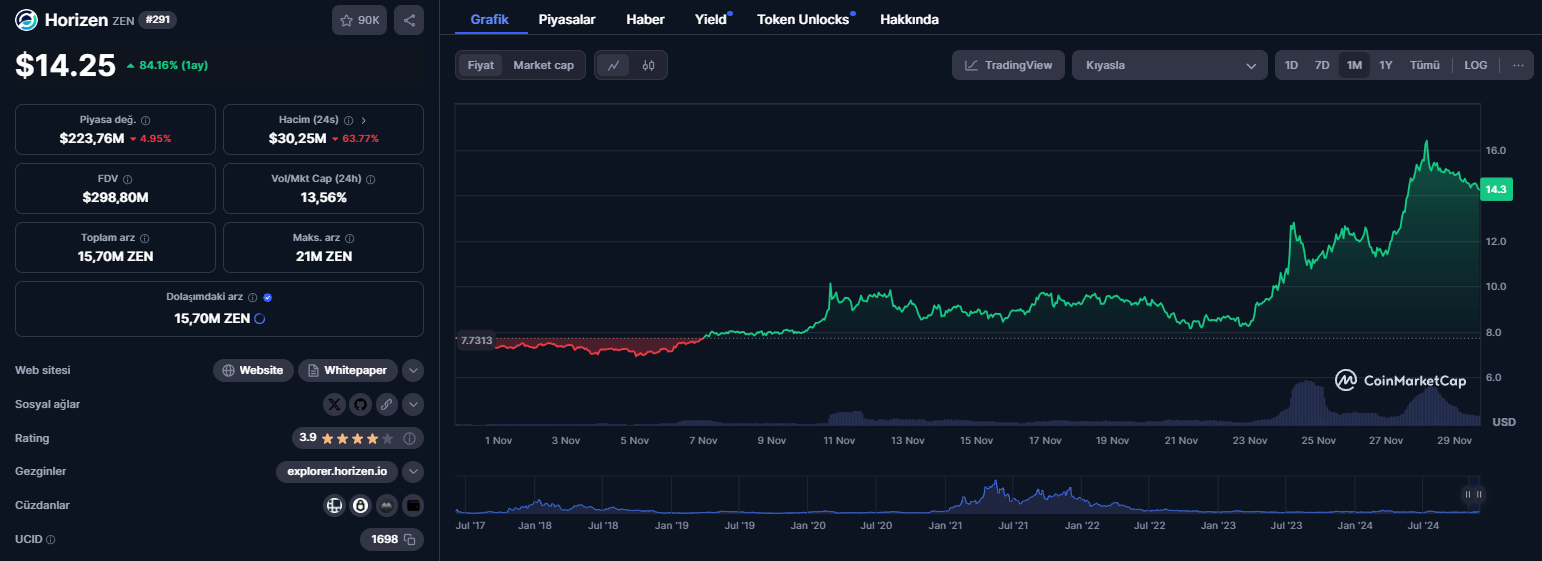1542x561 pixels.
Task: Click the rating info icon
Action: (x=409, y=438)
